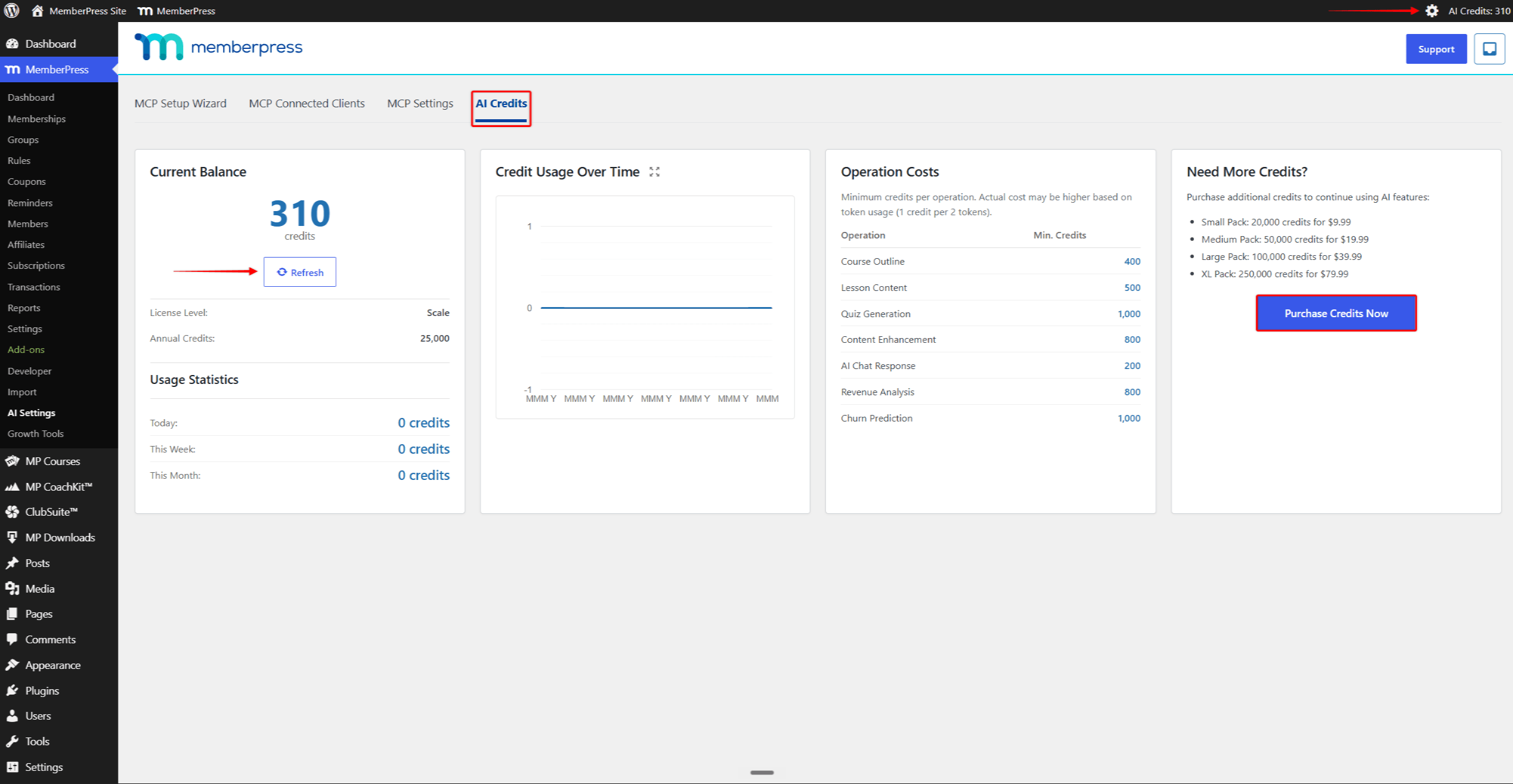Click the Churn Prediction row
The image size is (1513, 784).
(x=991, y=418)
